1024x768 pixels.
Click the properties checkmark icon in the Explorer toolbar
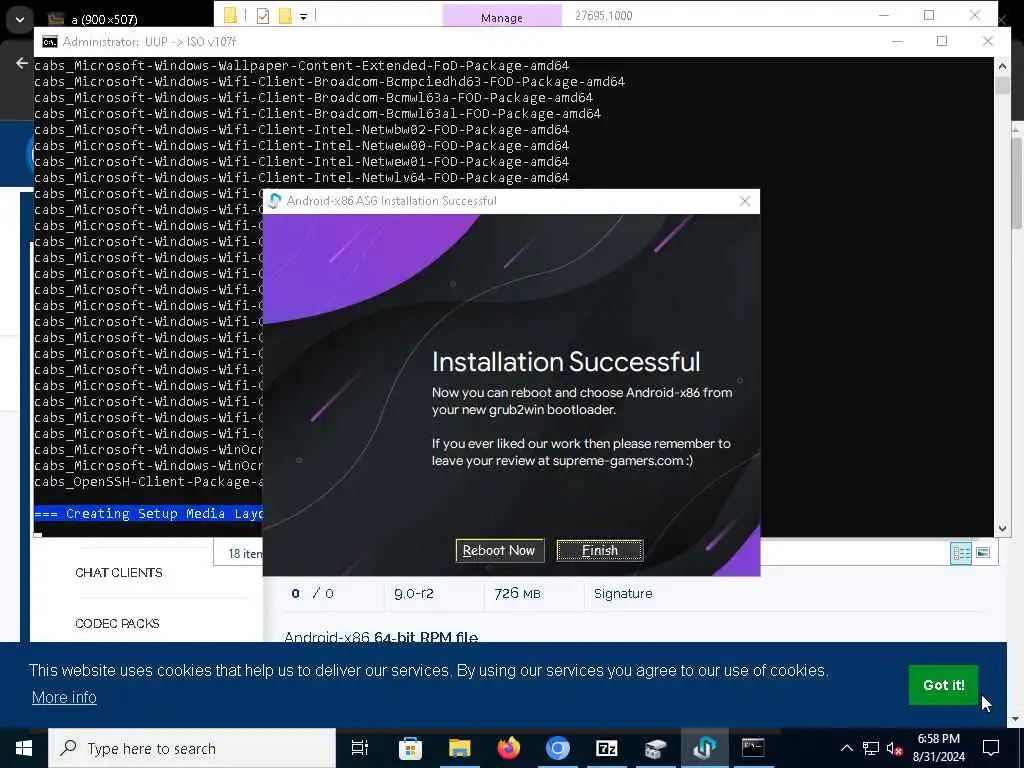click(263, 16)
